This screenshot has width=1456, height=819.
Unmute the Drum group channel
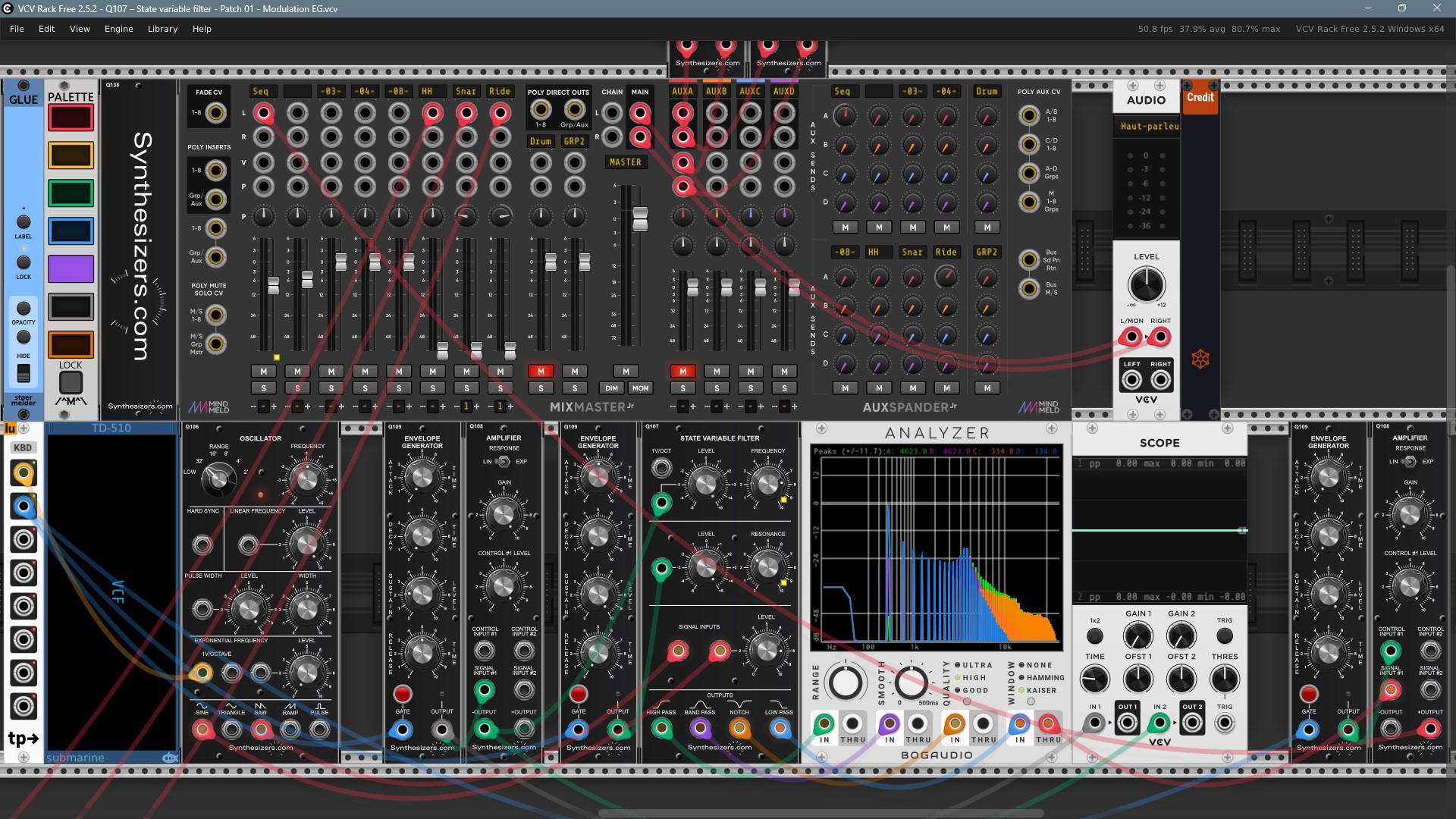pyautogui.click(x=541, y=372)
